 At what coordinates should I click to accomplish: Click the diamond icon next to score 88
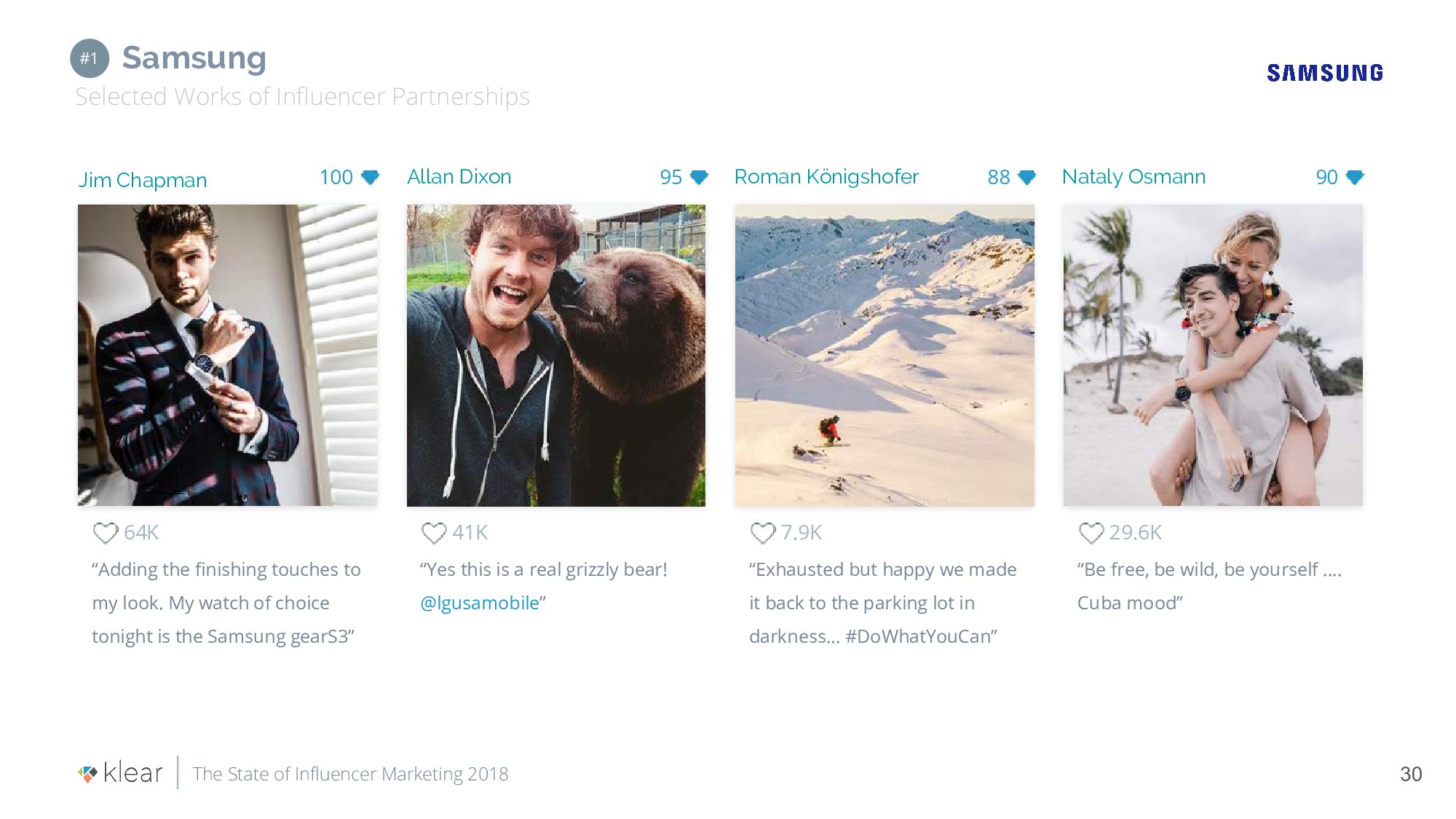(1027, 177)
